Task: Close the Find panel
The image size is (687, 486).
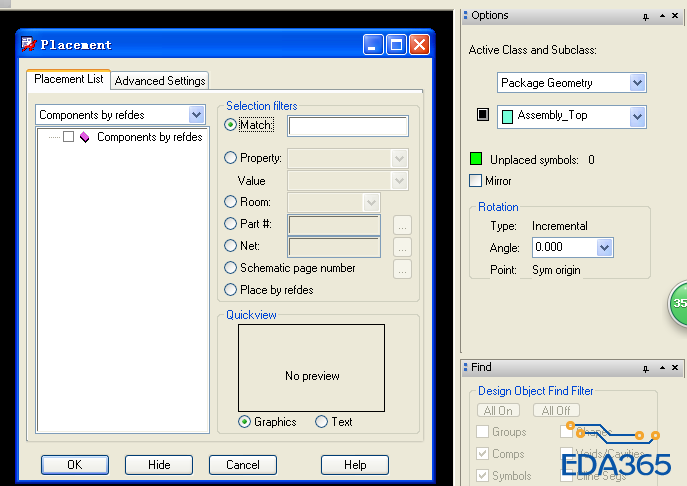Action: click(x=675, y=368)
